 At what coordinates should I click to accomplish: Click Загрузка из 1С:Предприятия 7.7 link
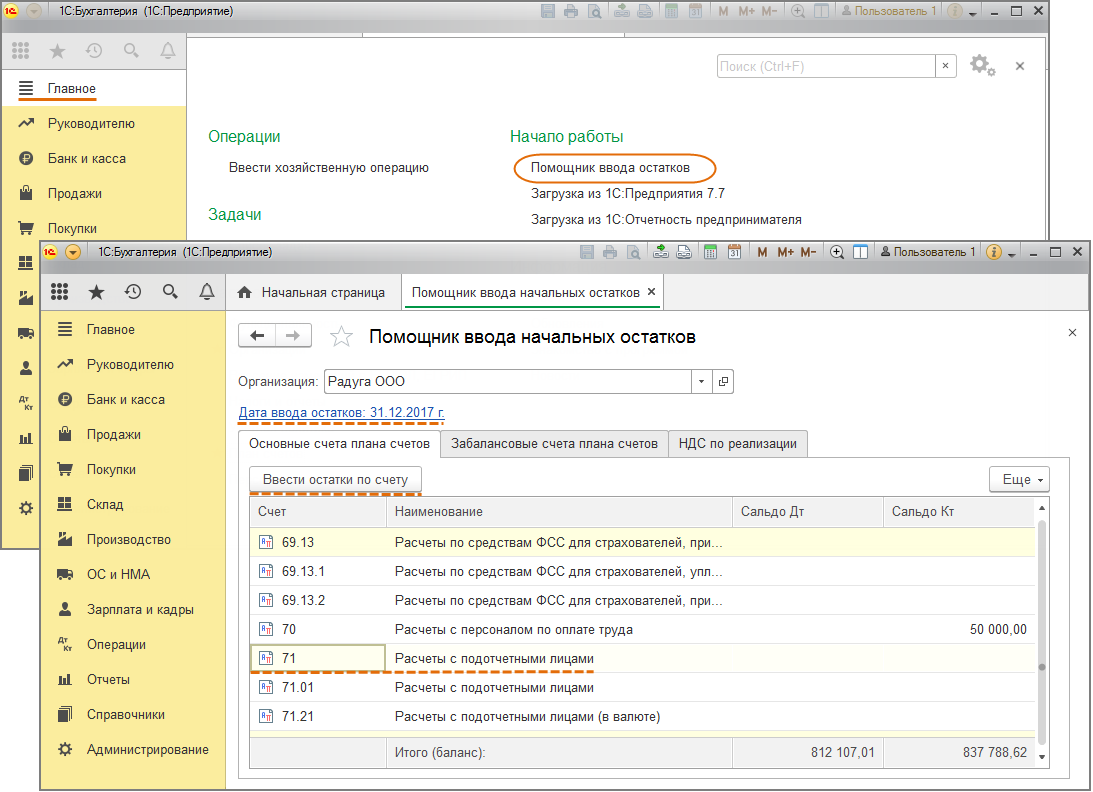click(x=628, y=194)
